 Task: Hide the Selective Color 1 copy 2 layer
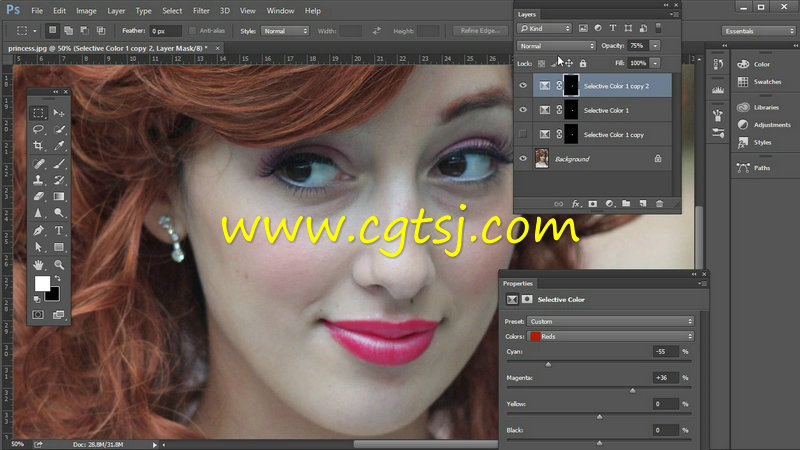pyautogui.click(x=523, y=86)
